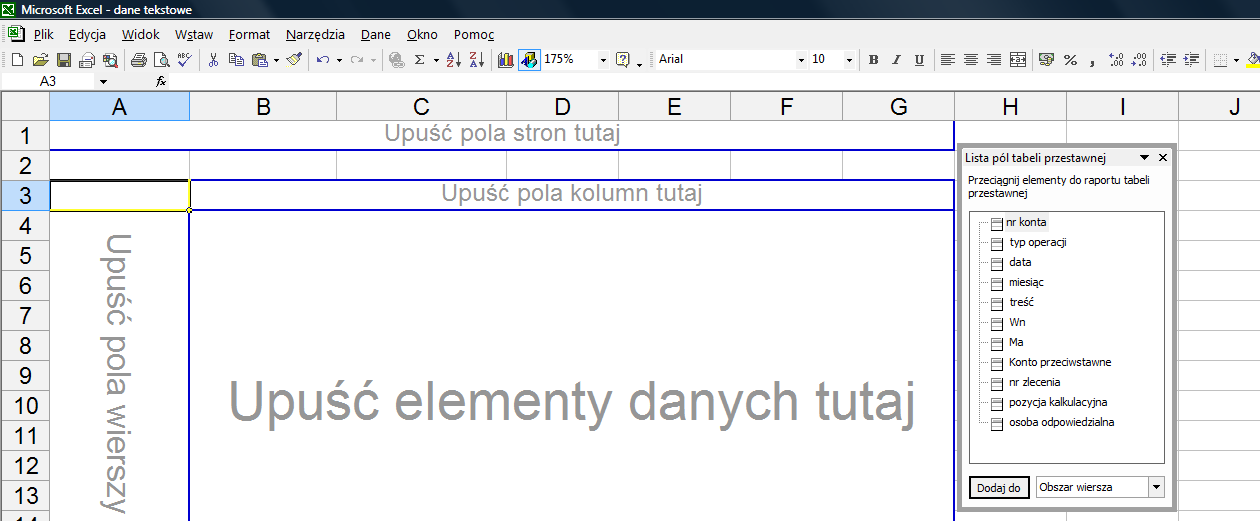This screenshot has height=521, width=1260.
Task: Open Excel Help question mark icon
Action: pos(623,60)
